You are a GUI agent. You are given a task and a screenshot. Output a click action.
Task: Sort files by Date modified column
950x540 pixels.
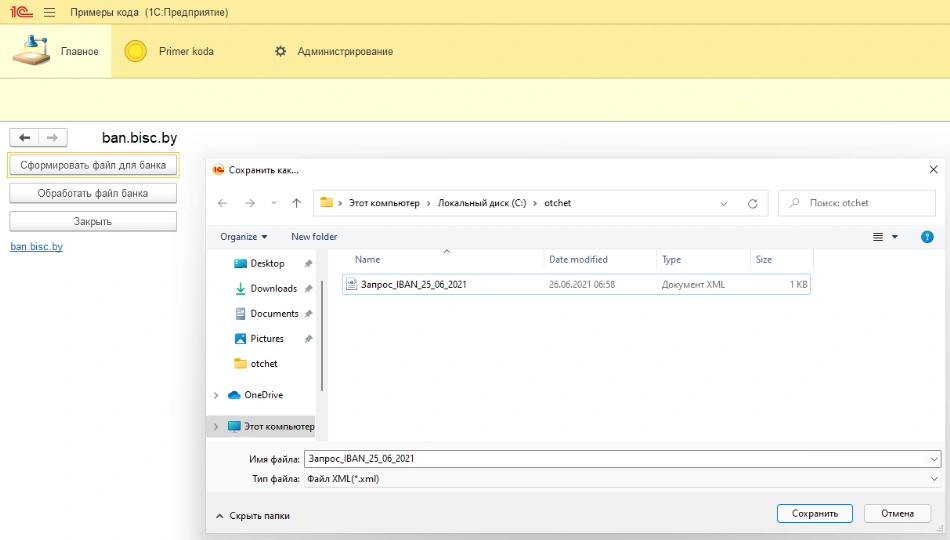578,260
